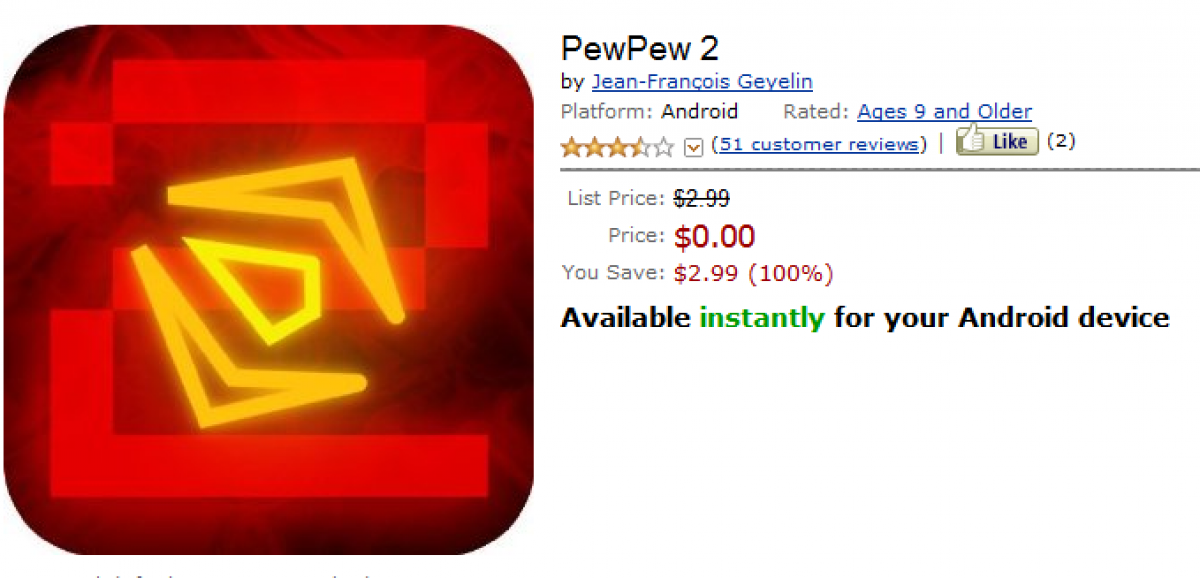Select the $2.99 (100%) savings text
The height and width of the screenshot is (578, 1200).
[x=753, y=273]
